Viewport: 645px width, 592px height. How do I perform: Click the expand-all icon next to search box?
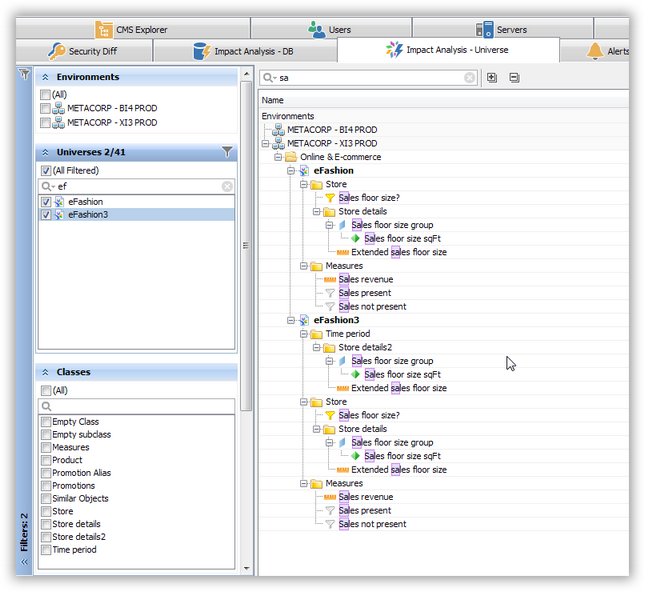point(492,77)
